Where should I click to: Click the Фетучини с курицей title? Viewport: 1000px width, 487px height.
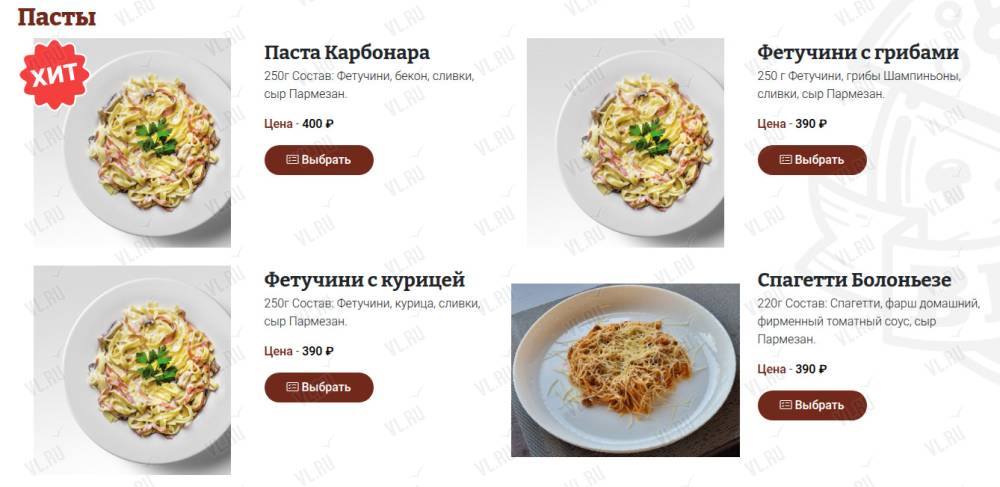(365, 280)
